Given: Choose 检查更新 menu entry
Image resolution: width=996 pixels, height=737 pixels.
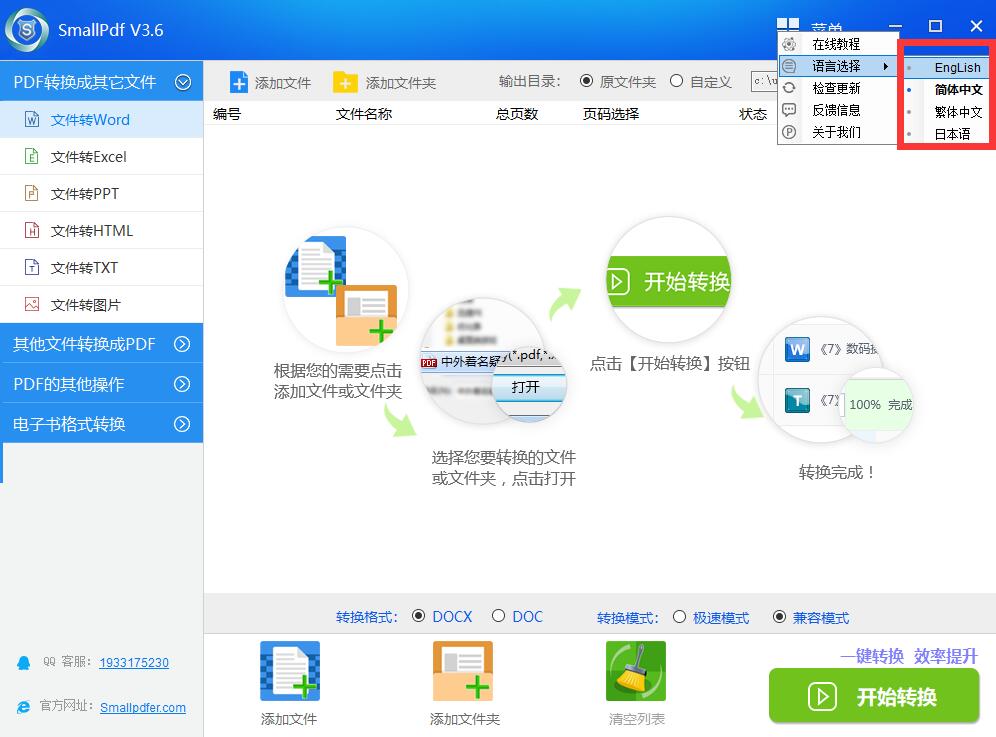Looking at the screenshot, I should (836, 88).
